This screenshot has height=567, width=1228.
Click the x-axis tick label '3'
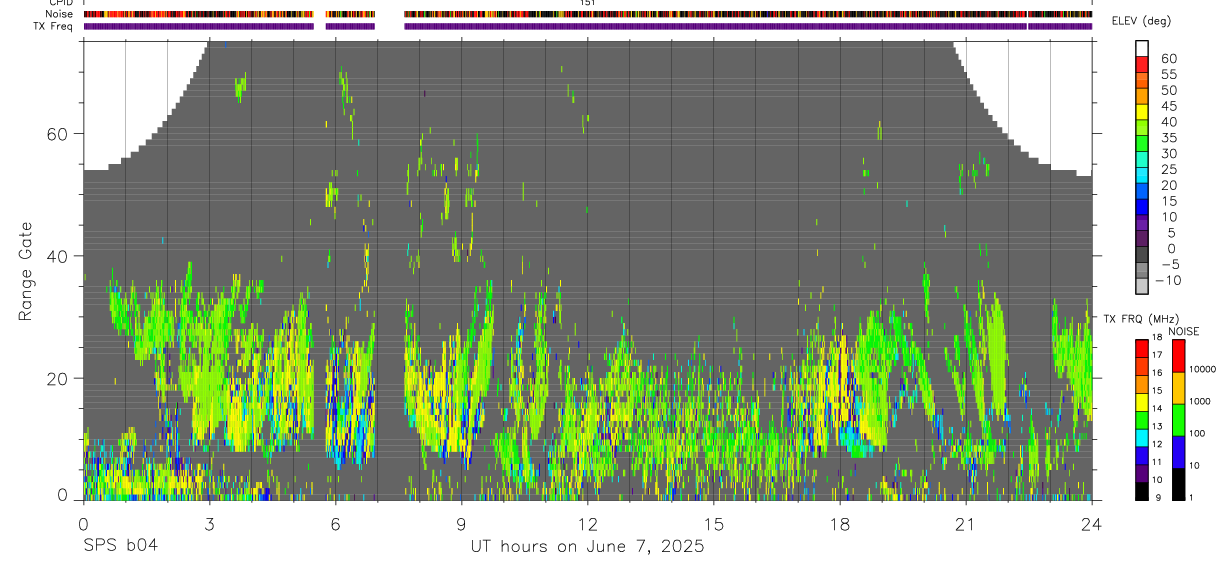click(209, 523)
